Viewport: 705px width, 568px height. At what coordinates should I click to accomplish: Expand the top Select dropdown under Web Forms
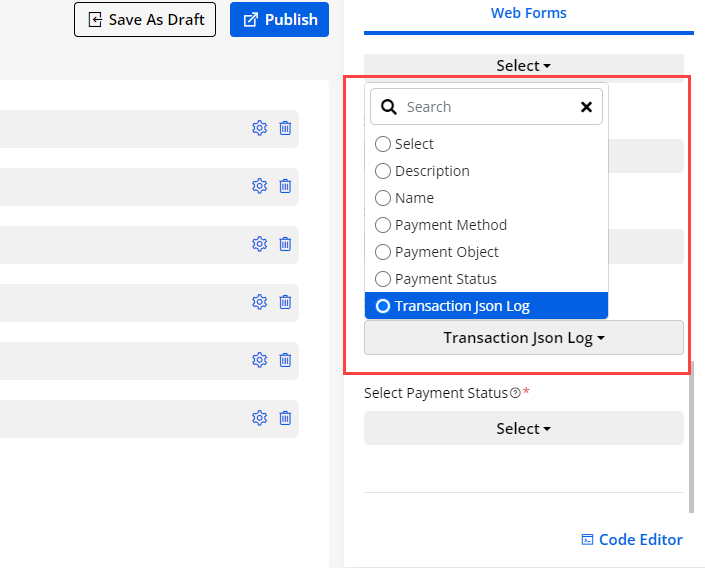[523, 66]
